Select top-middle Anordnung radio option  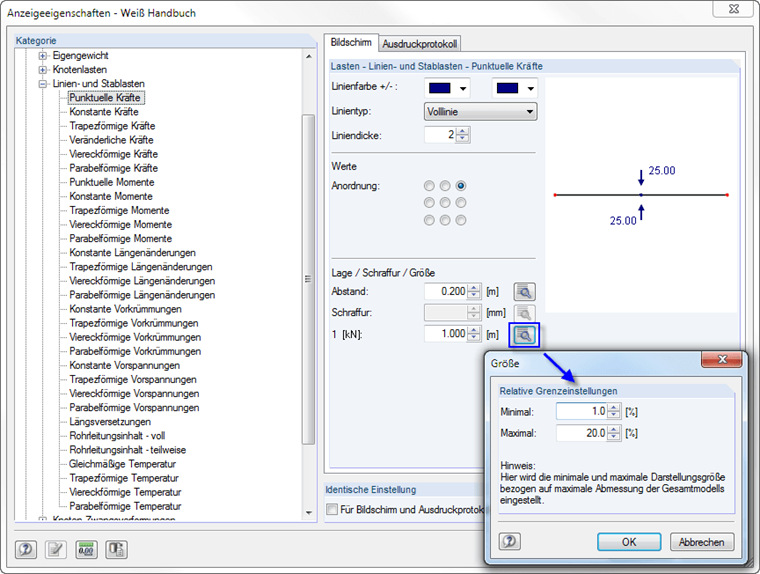tap(445, 186)
